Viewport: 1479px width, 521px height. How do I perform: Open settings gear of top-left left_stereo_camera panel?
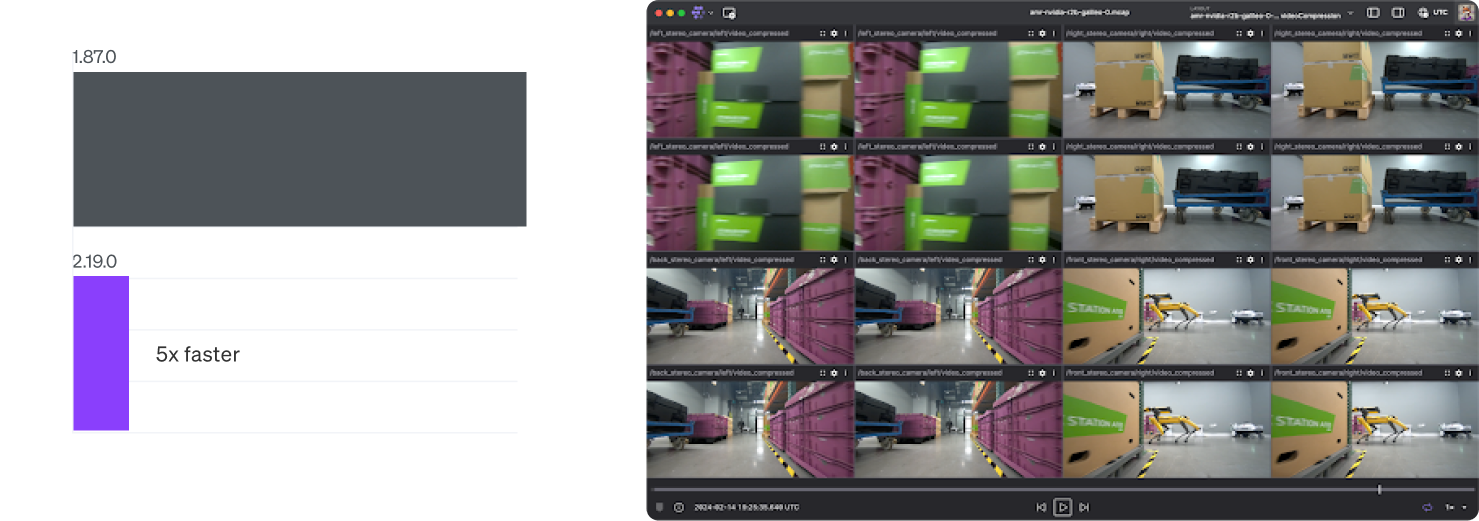pos(834,33)
